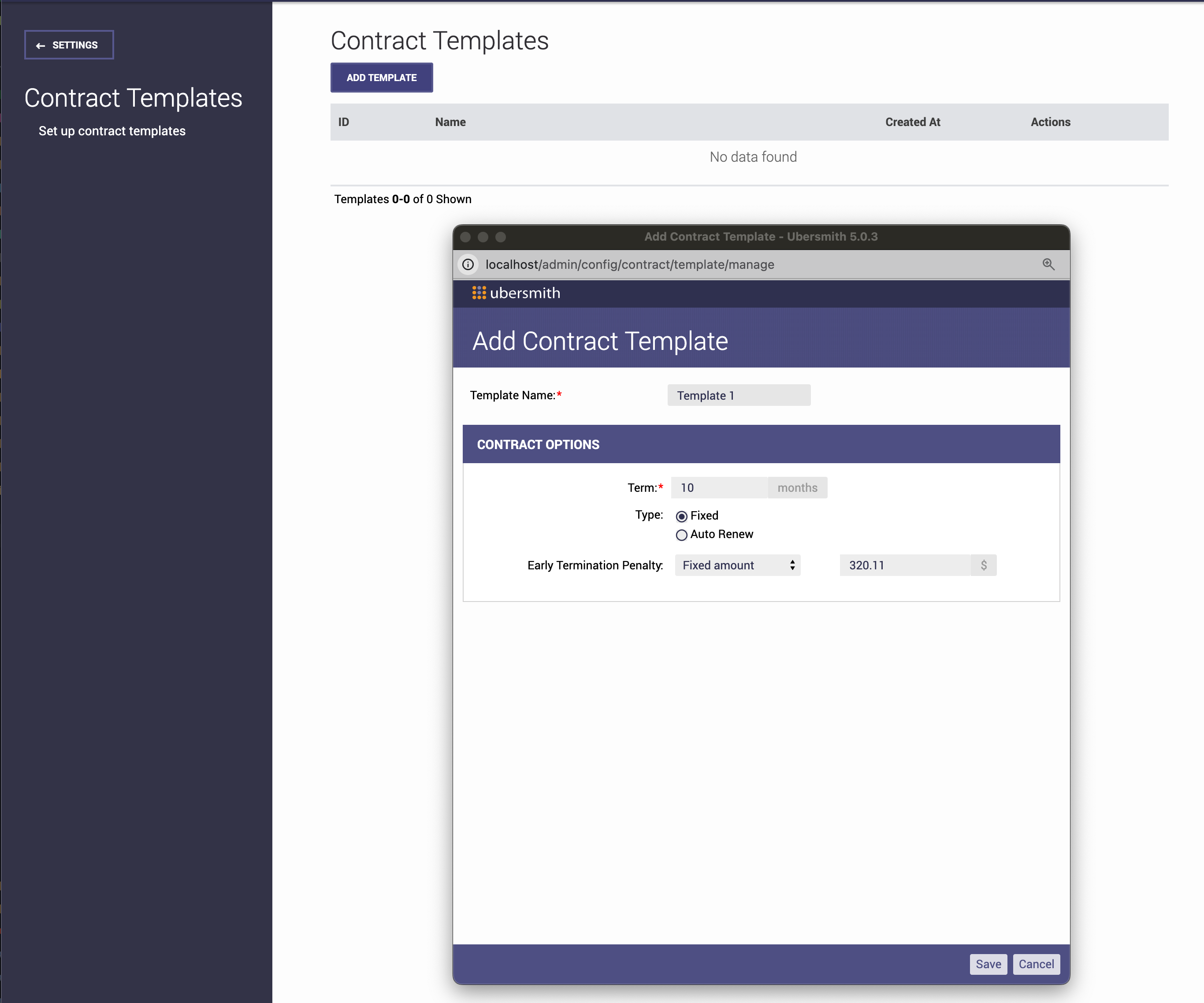Viewport: 1204px width, 1003px height.
Task: Click the Name column header
Action: pyautogui.click(x=450, y=122)
